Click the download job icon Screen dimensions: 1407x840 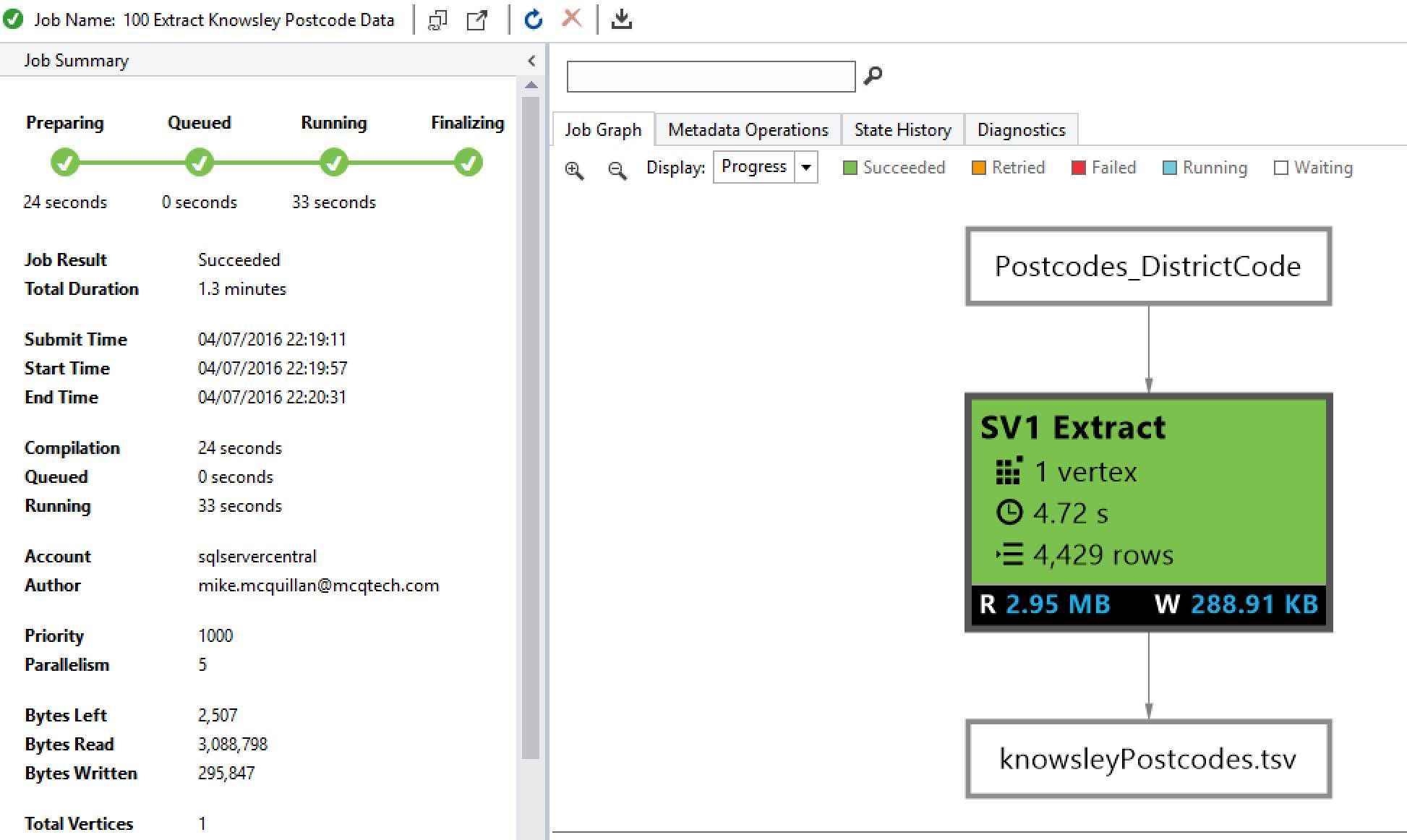[621, 20]
